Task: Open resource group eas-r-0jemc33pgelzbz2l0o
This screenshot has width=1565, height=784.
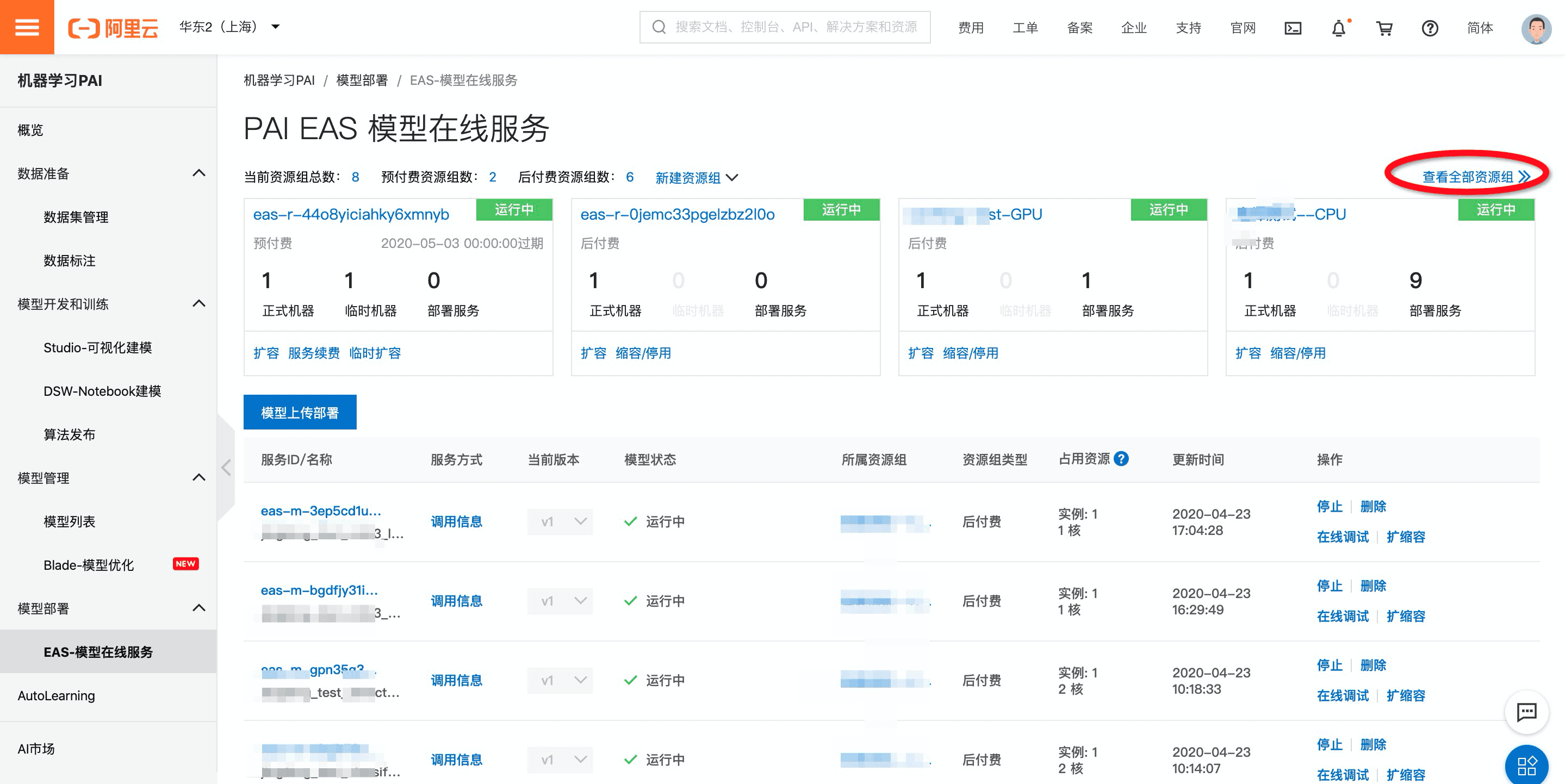Action: [x=678, y=214]
